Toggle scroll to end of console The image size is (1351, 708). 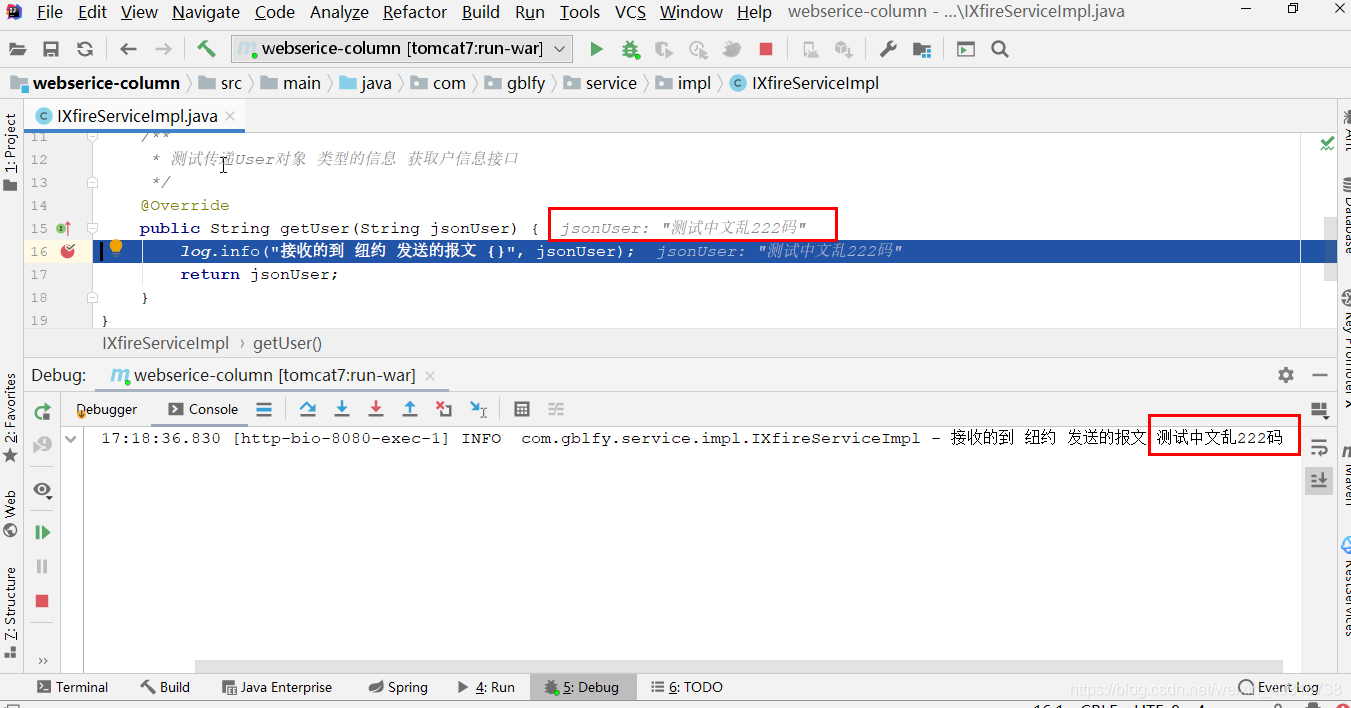pyautogui.click(x=1319, y=481)
